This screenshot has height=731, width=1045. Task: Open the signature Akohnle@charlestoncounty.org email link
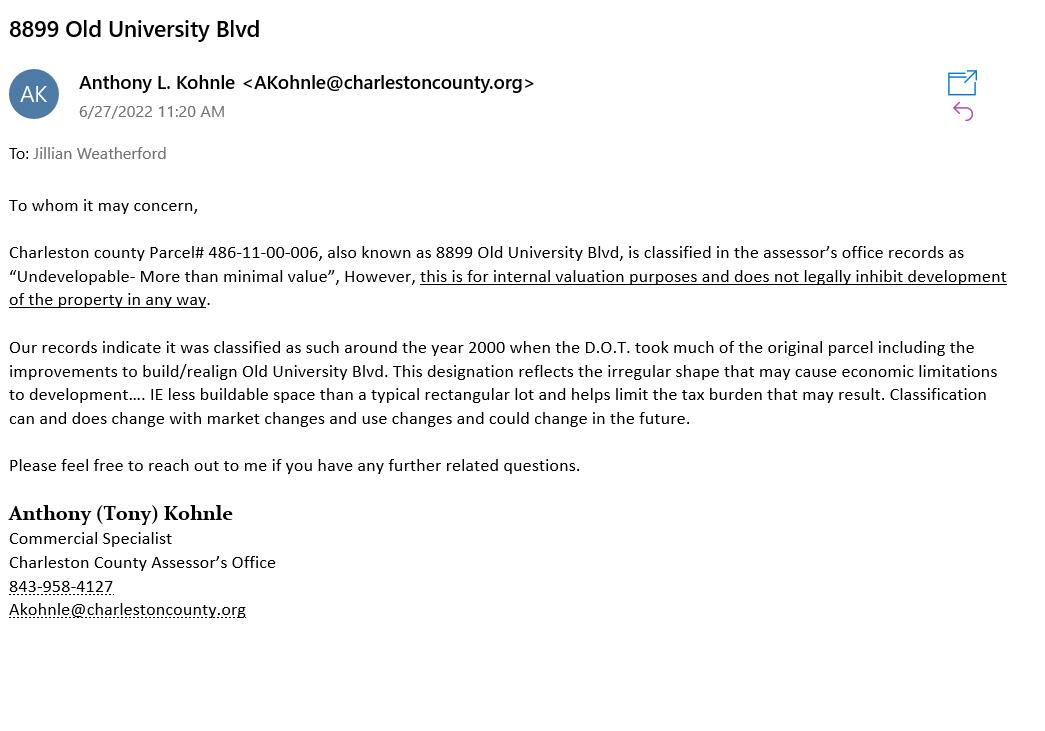pos(127,610)
